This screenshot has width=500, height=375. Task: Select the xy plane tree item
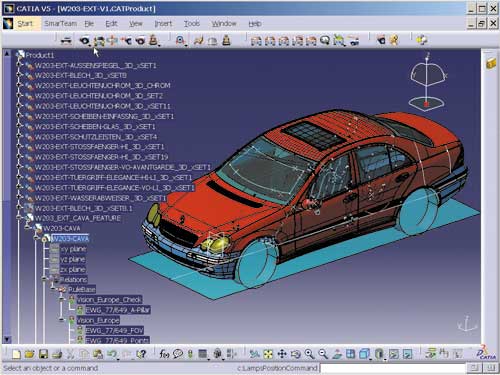click(x=73, y=249)
